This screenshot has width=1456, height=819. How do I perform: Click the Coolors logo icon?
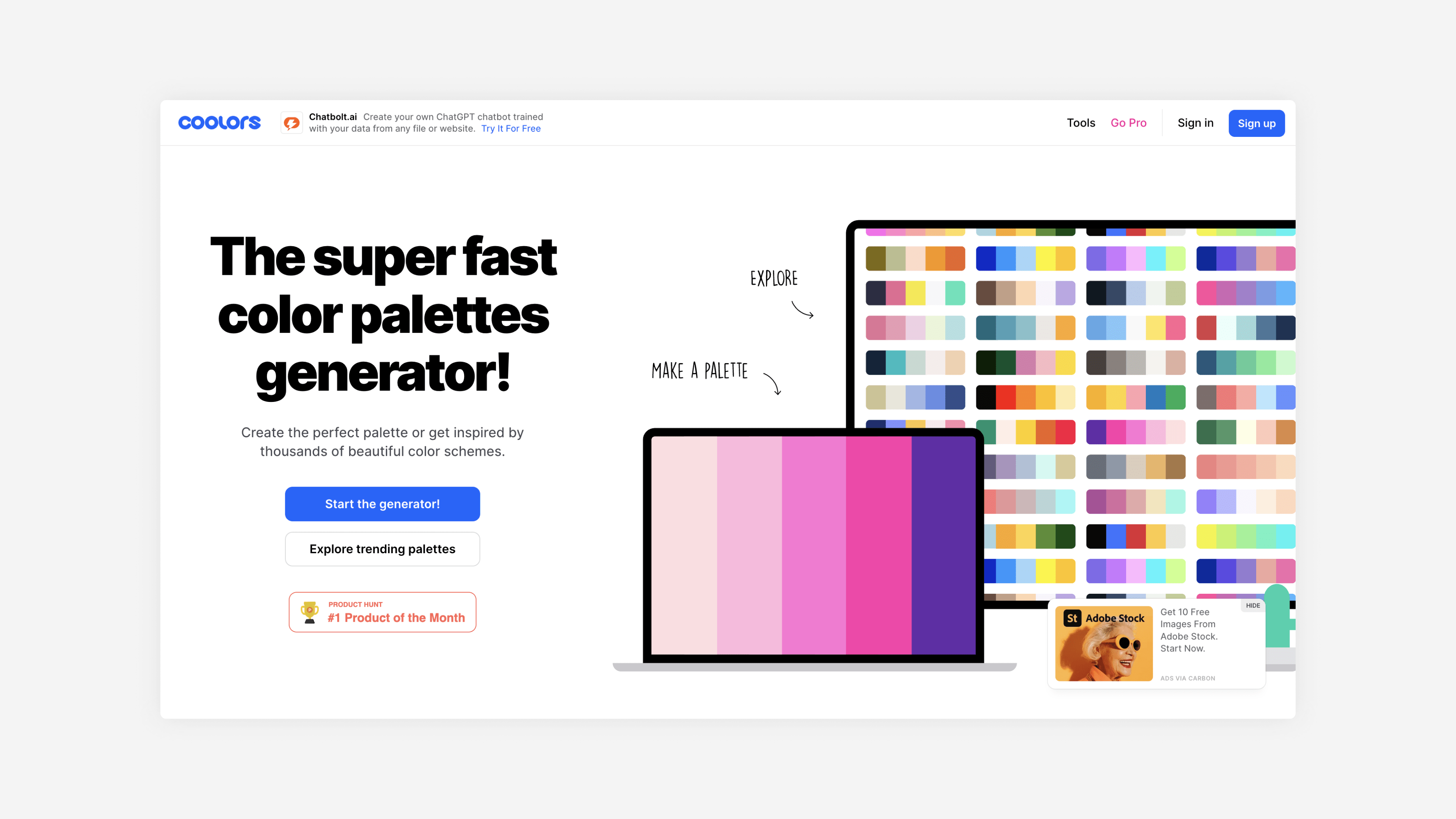220,122
